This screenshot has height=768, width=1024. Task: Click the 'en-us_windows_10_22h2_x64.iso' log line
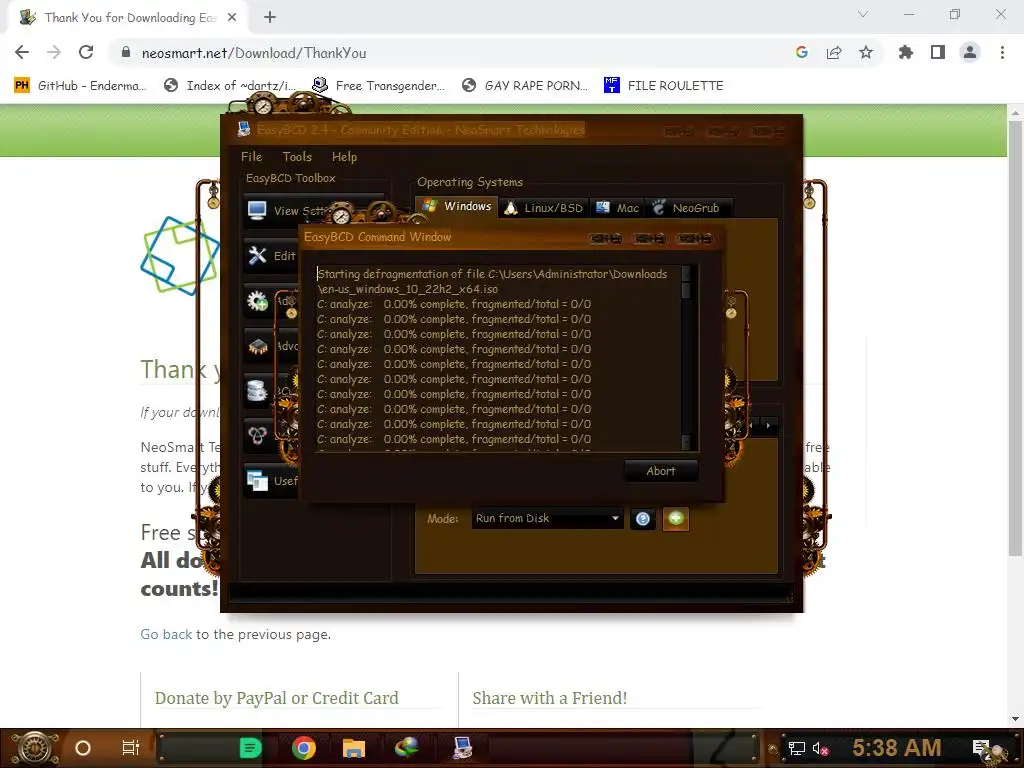(x=408, y=289)
